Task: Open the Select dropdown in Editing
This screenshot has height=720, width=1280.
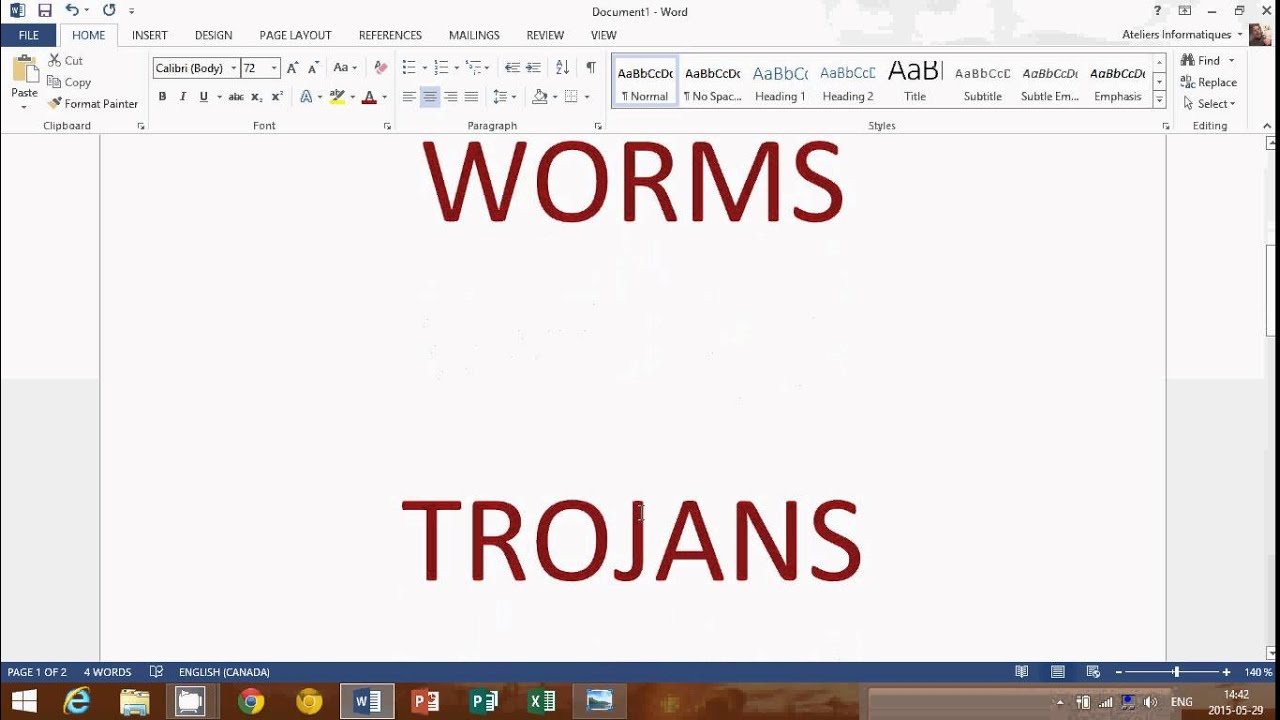Action: [1208, 104]
